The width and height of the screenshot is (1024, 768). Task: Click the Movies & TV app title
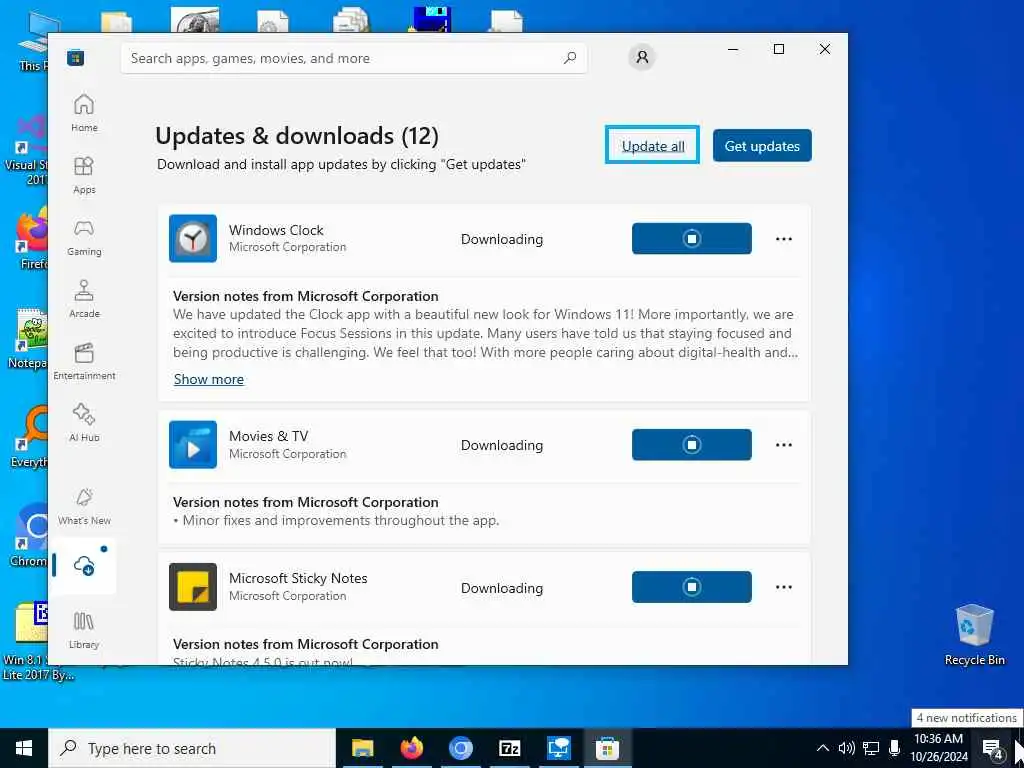[268, 436]
